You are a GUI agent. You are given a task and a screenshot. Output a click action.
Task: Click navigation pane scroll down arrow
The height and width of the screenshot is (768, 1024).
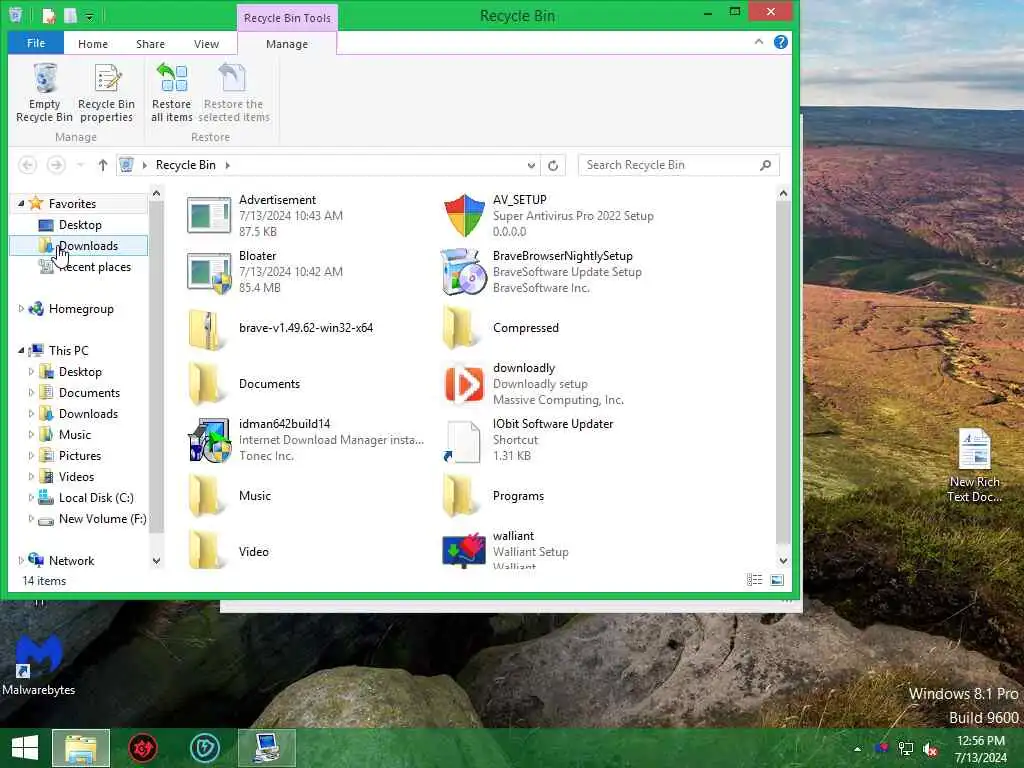click(x=156, y=561)
